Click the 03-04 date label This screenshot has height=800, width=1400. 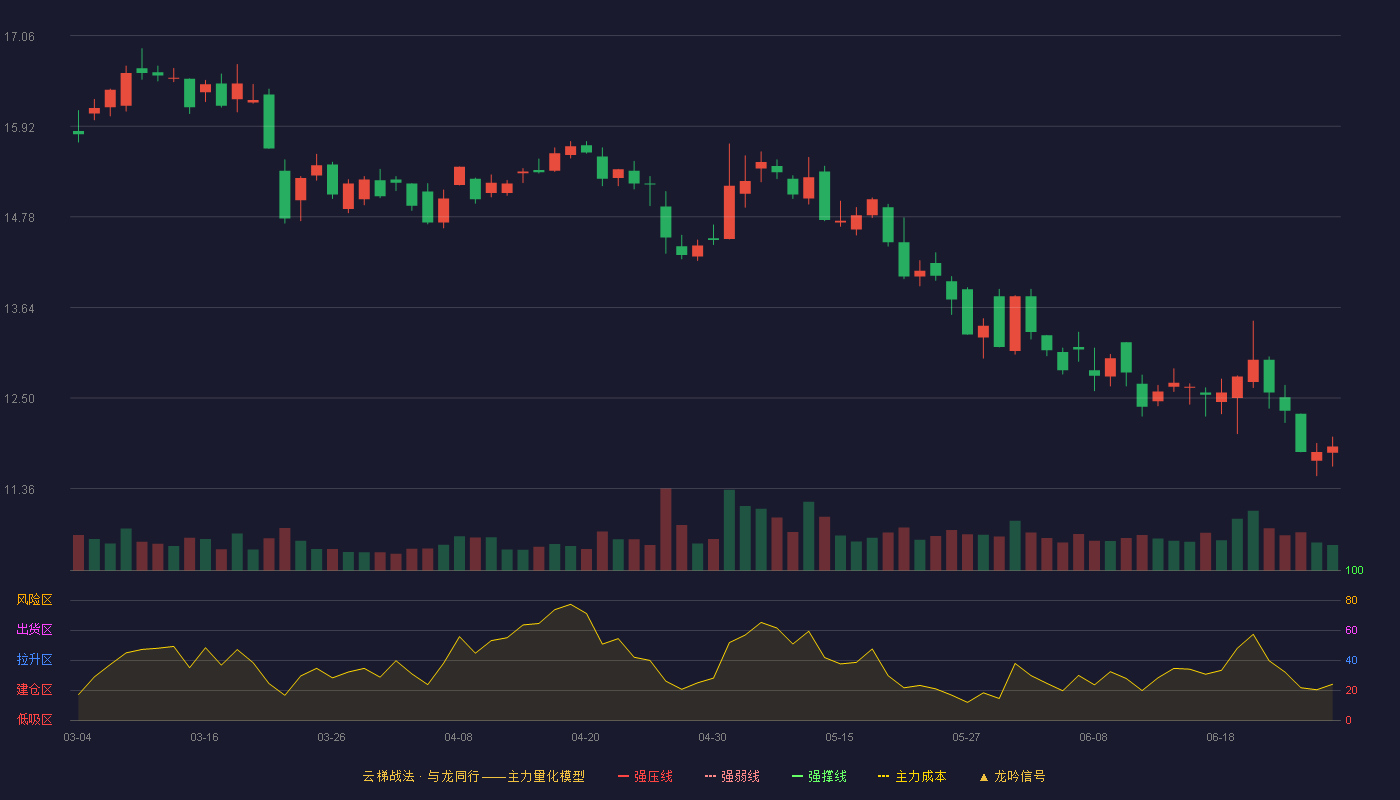(x=77, y=737)
